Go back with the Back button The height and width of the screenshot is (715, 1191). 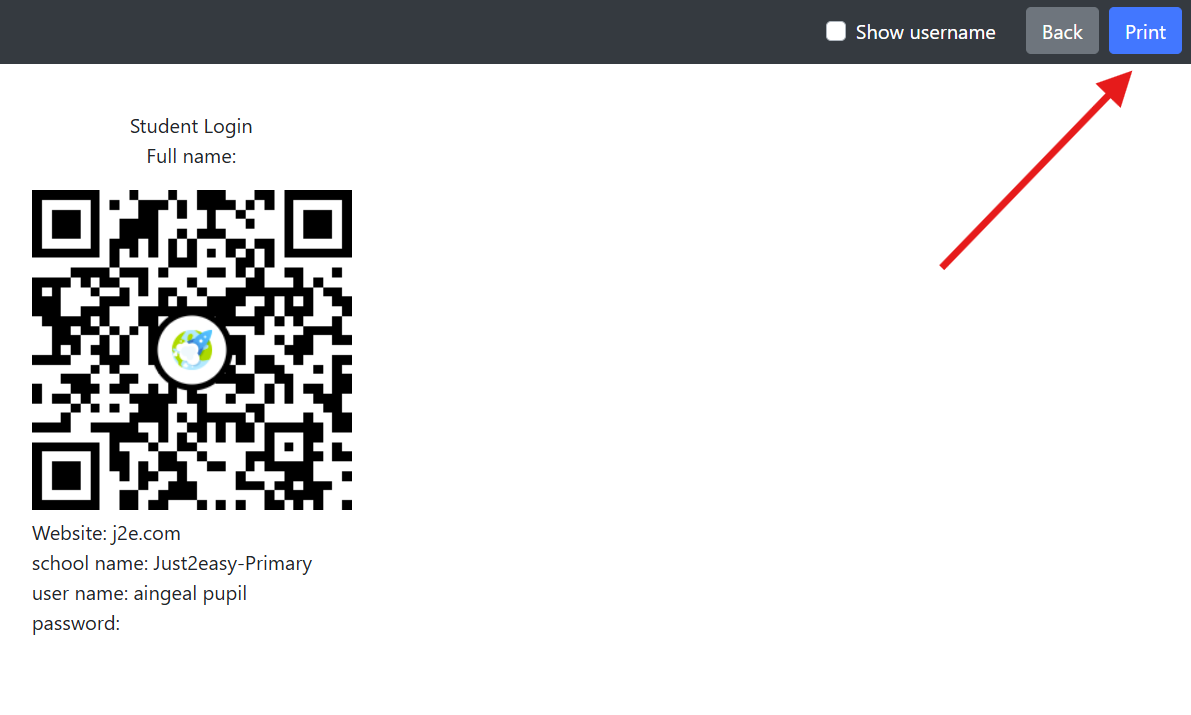[x=1062, y=31]
